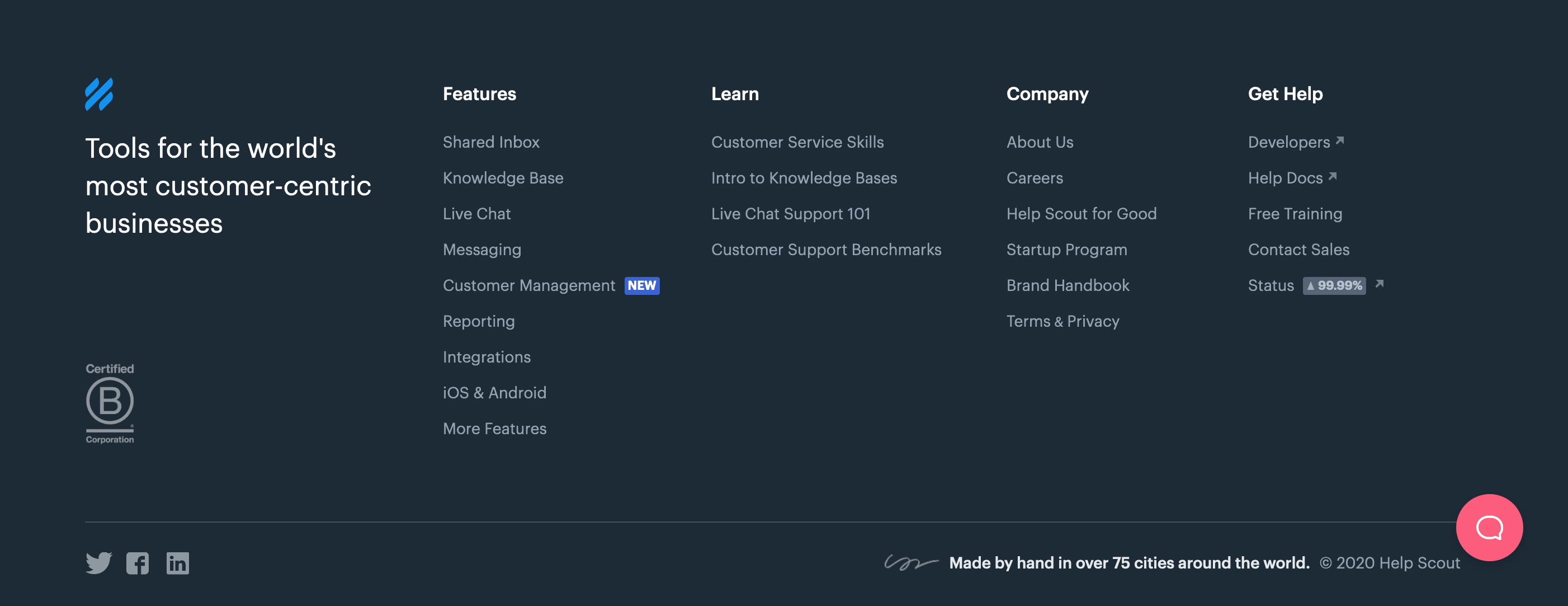The width and height of the screenshot is (1568, 606).
Task: Go to Careers page
Action: pos(1035,178)
